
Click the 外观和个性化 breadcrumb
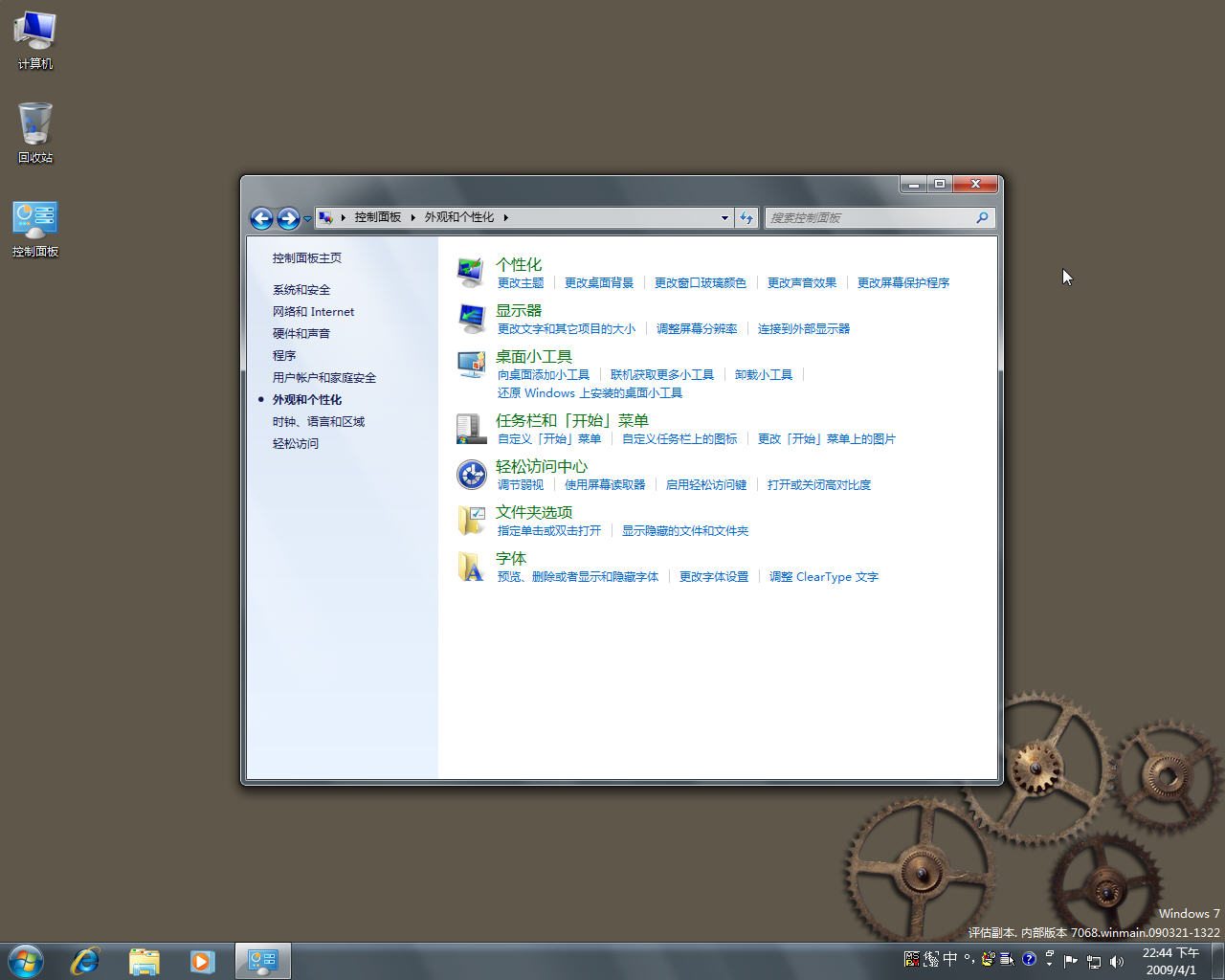click(x=459, y=217)
